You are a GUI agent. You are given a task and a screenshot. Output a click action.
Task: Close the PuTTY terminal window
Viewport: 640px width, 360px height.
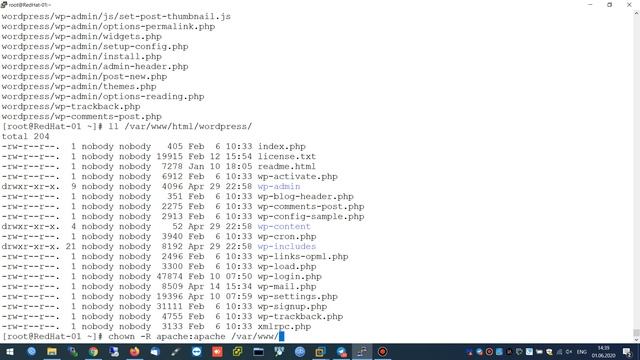(x=629, y=4)
